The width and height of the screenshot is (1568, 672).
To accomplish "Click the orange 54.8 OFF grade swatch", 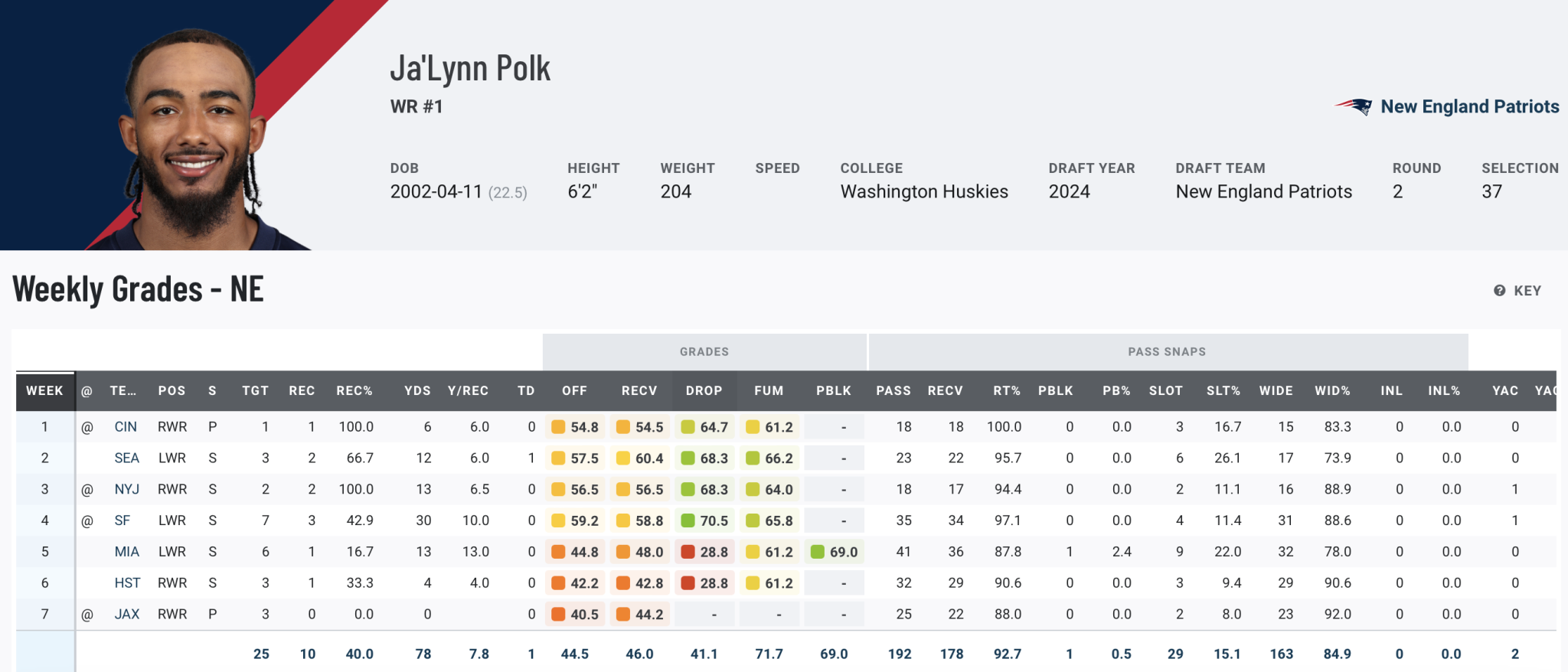I will 558,427.
